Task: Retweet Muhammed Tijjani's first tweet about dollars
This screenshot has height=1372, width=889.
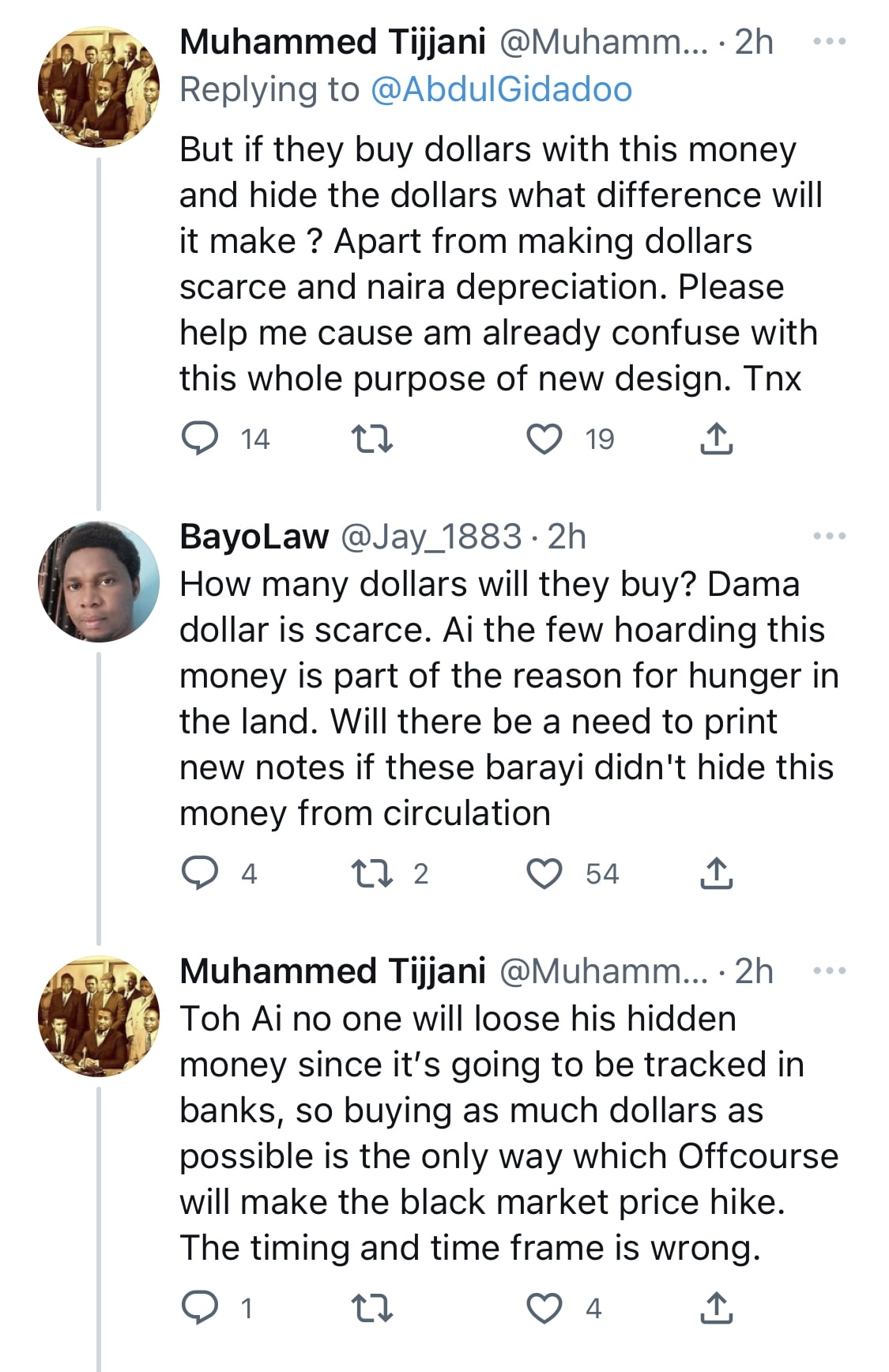Action: point(371,439)
